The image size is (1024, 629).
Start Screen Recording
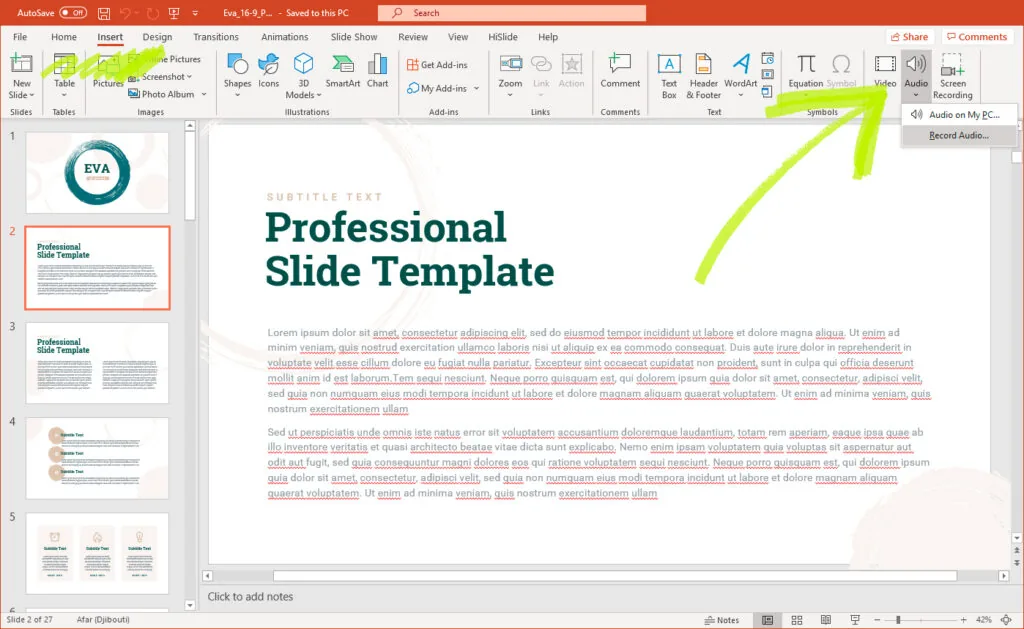(x=952, y=76)
